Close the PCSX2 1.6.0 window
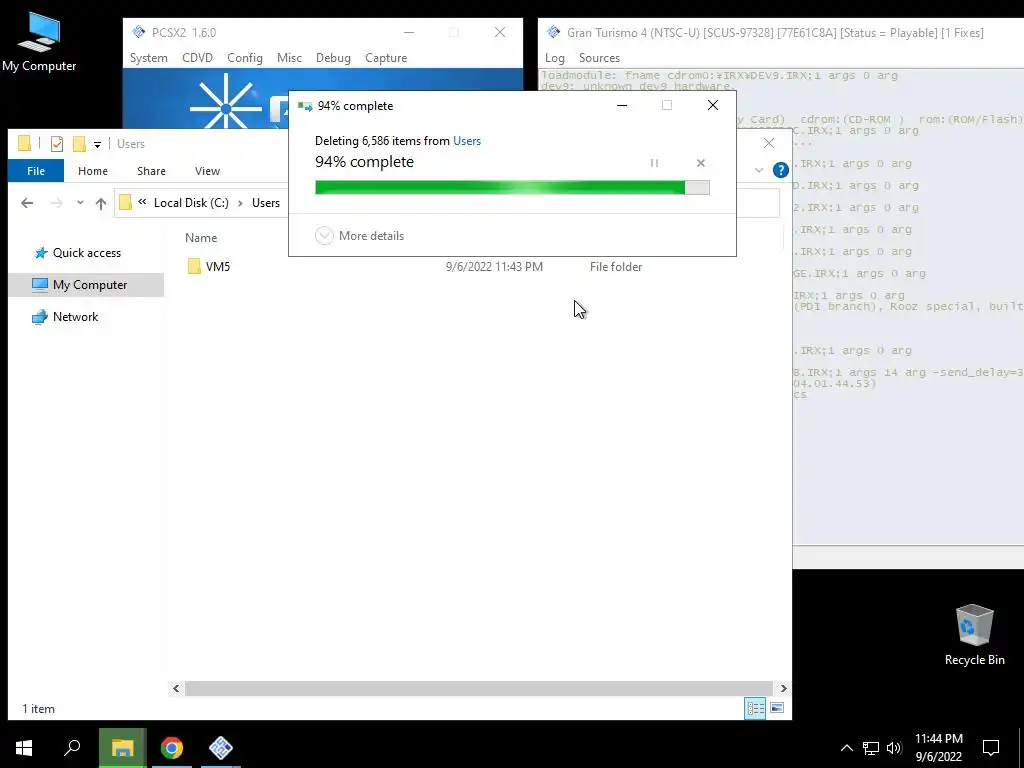1024x768 pixels. click(500, 32)
